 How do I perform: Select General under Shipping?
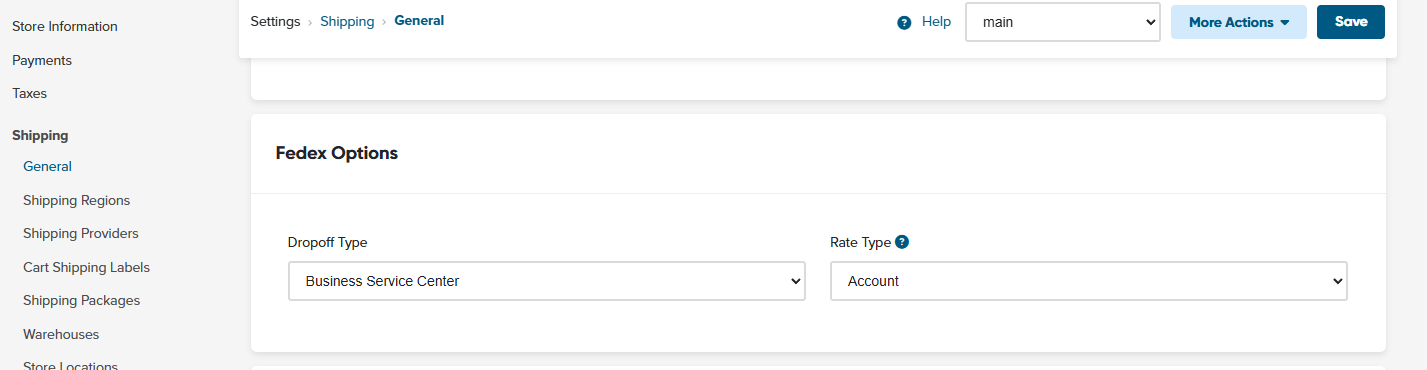pos(47,166)
